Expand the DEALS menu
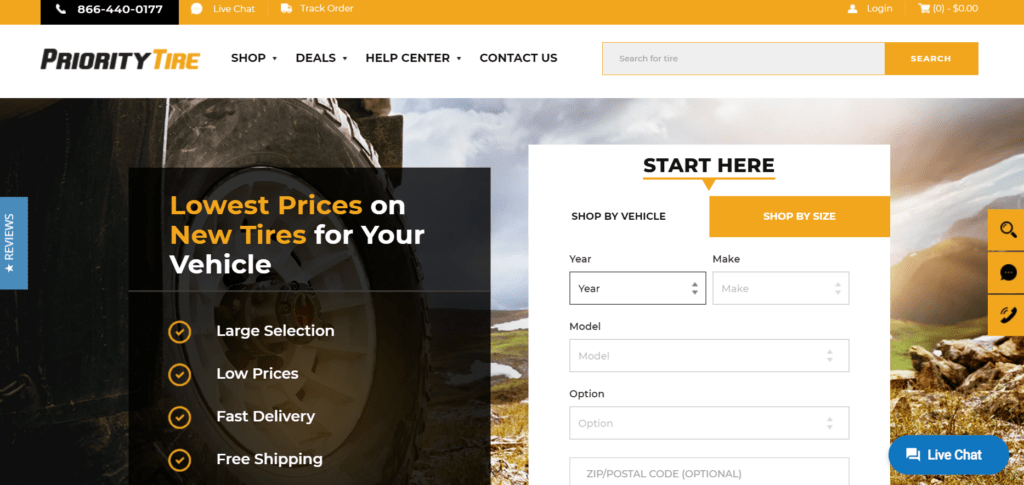 (321, 58)
